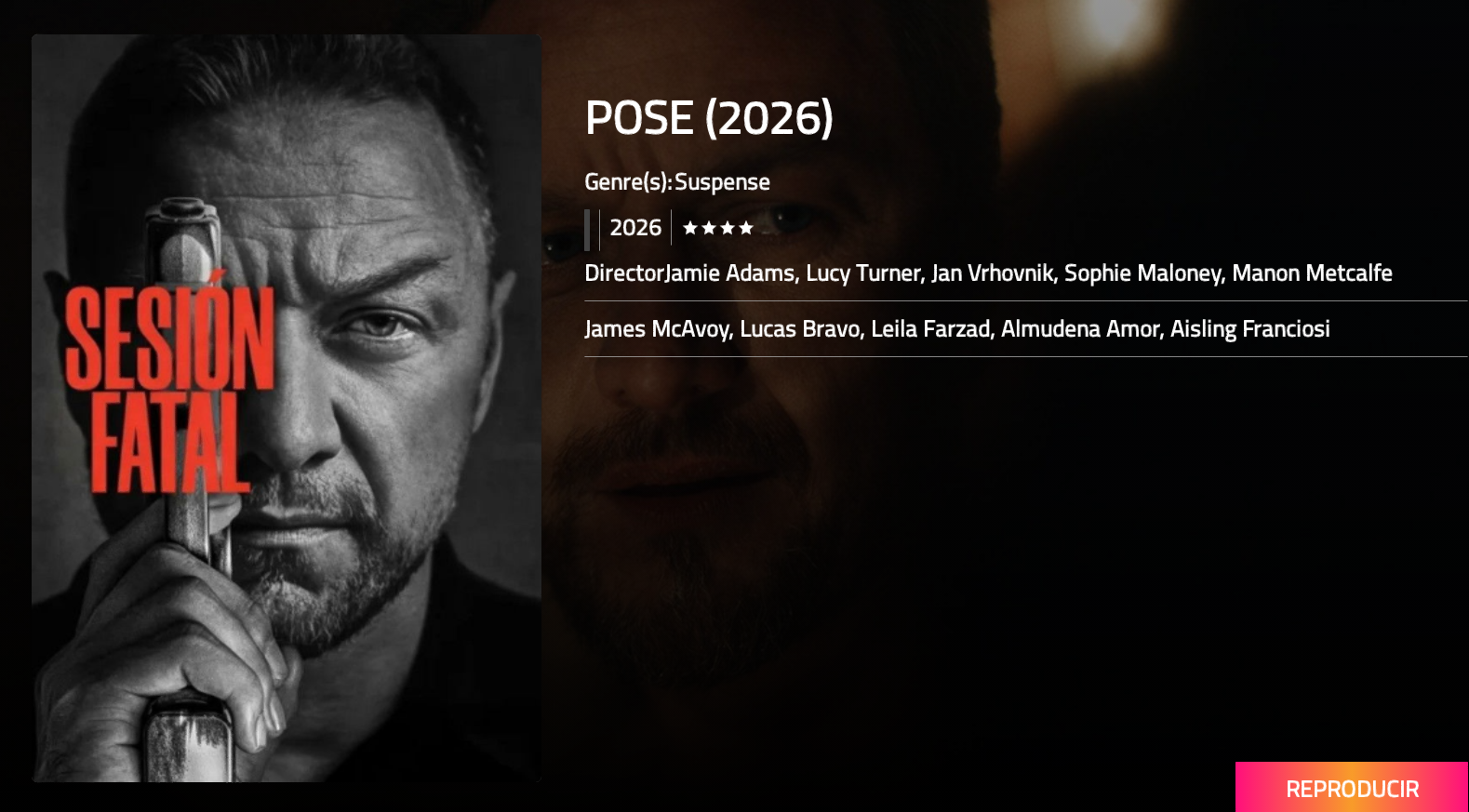Open Sophie Maloney's name link
Viewport: 1469px width, 812px height.
click(1143, 273)
